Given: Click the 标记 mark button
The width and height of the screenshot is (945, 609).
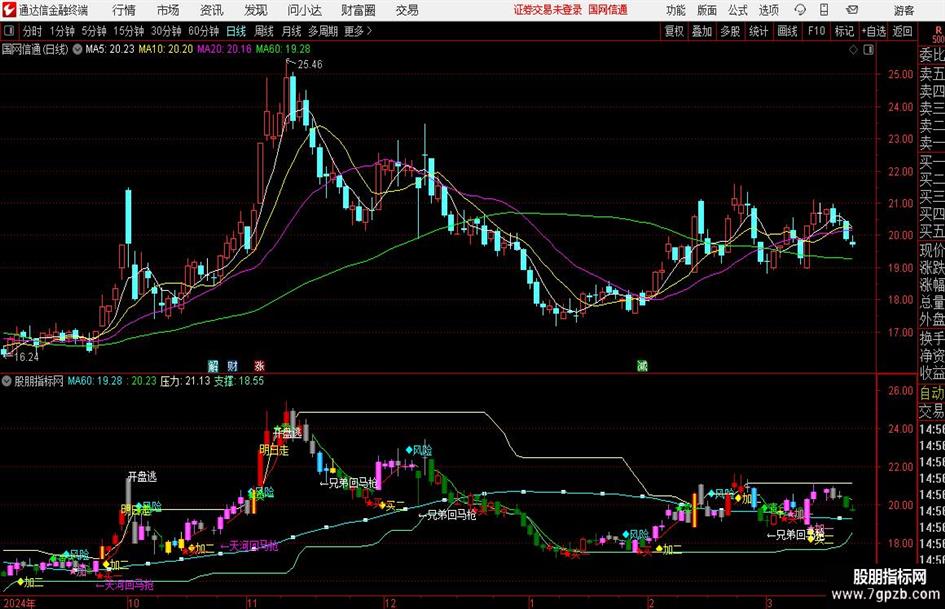Looking at the screenshot, I should tap(844, 31).
